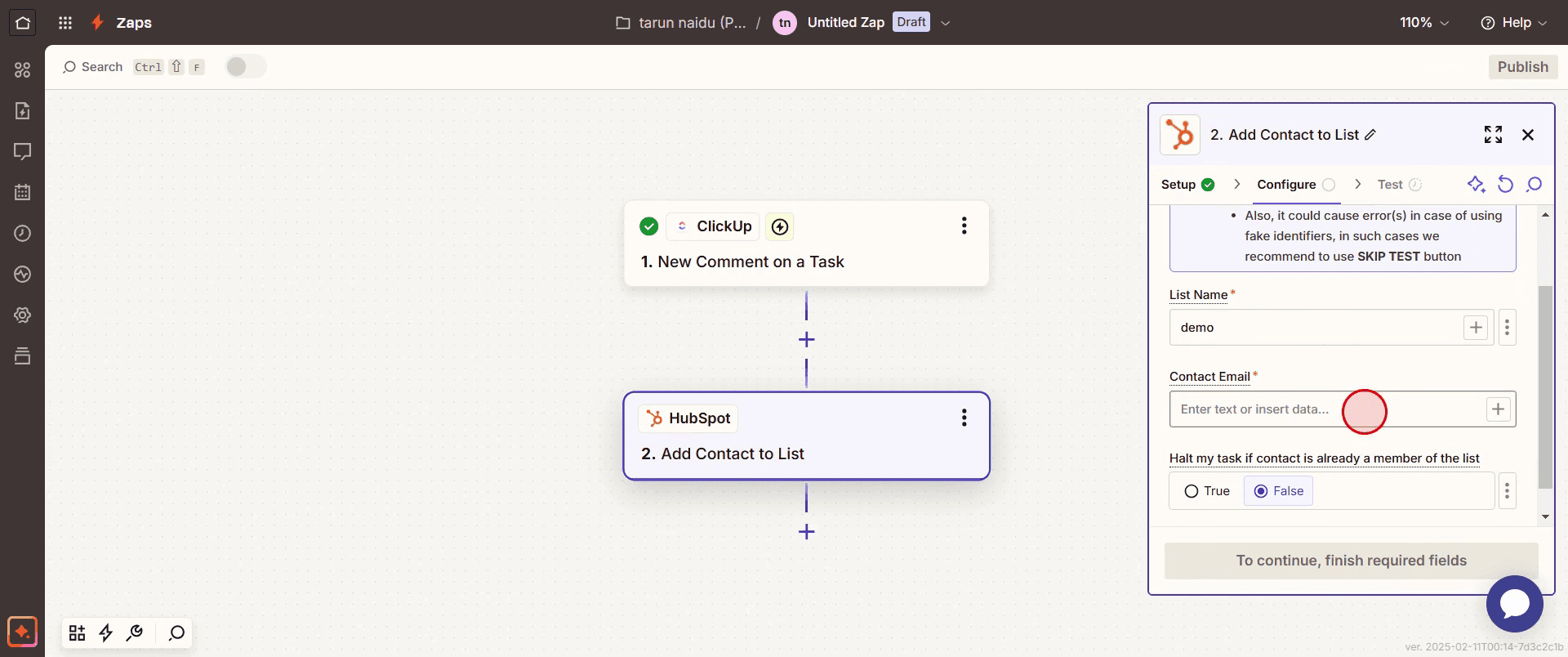1568x657 pixels.
Task: Click the HubSpot logo in panel header
Action: click(x=1180, y=135)
